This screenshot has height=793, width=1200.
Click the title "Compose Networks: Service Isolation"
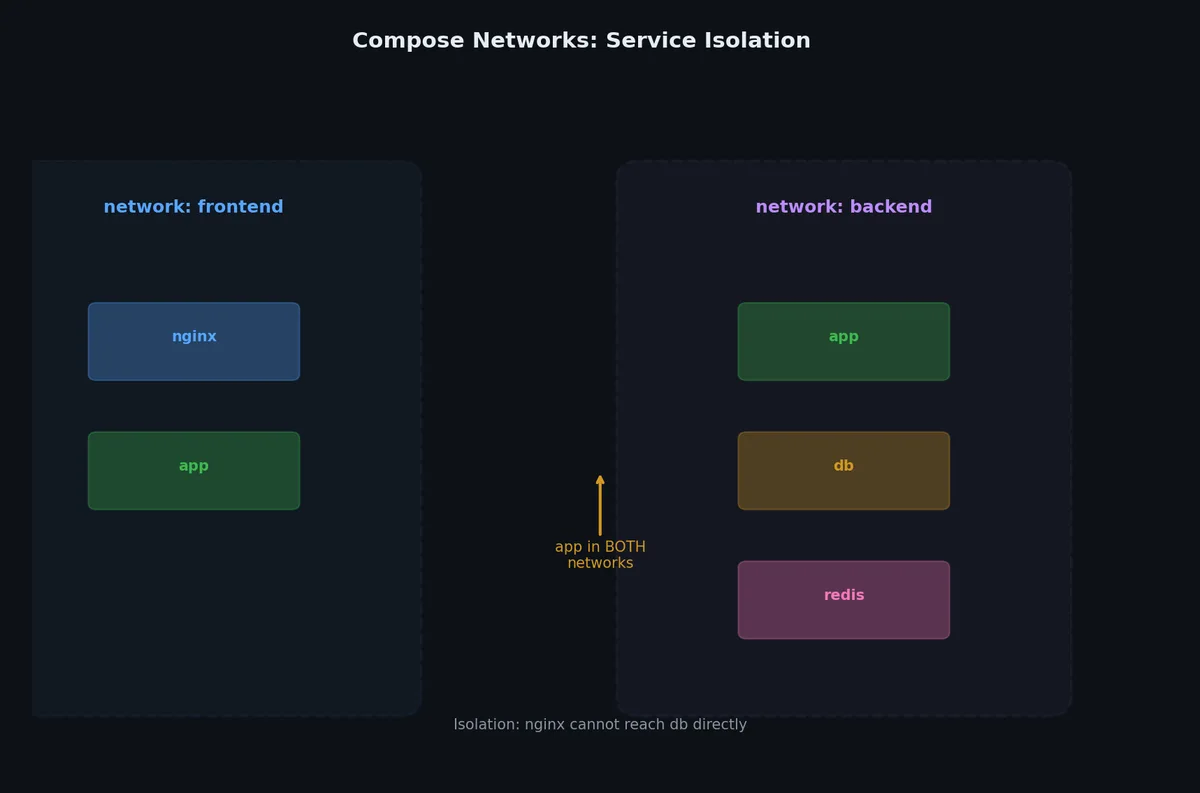pos(581,41)
